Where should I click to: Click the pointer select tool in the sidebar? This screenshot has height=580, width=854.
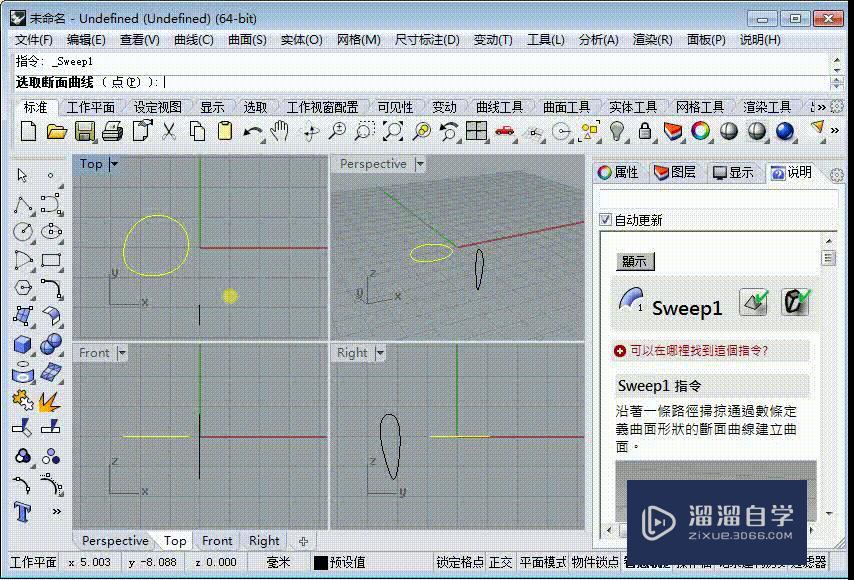[22, 175]
